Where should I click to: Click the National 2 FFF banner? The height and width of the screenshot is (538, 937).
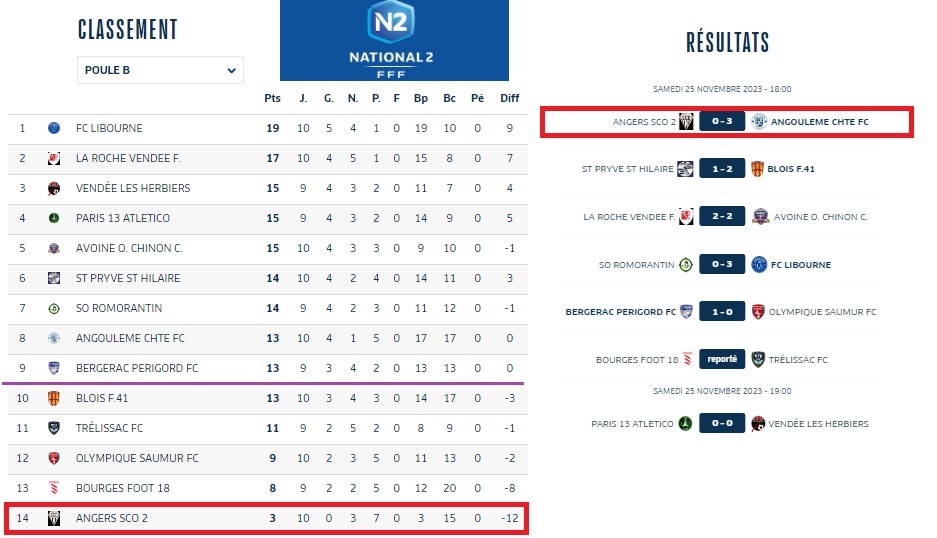click(394, 40)
